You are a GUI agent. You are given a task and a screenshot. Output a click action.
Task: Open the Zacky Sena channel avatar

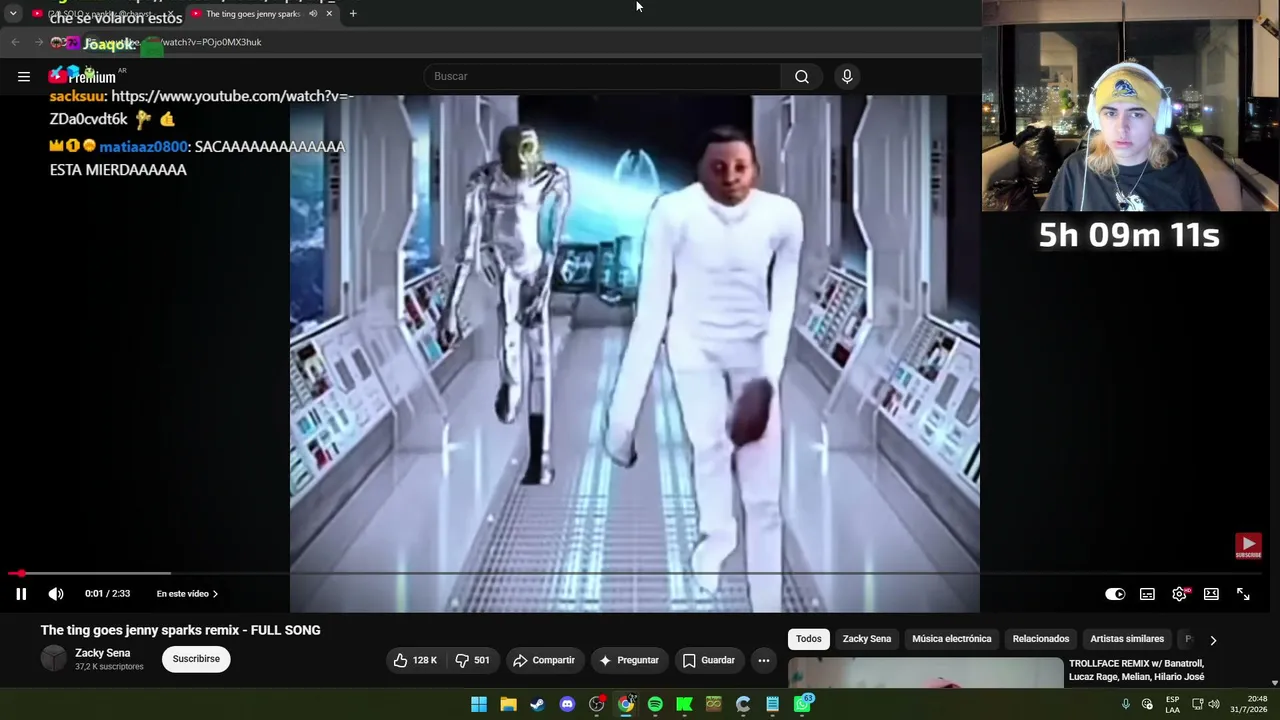pos(53,658)
